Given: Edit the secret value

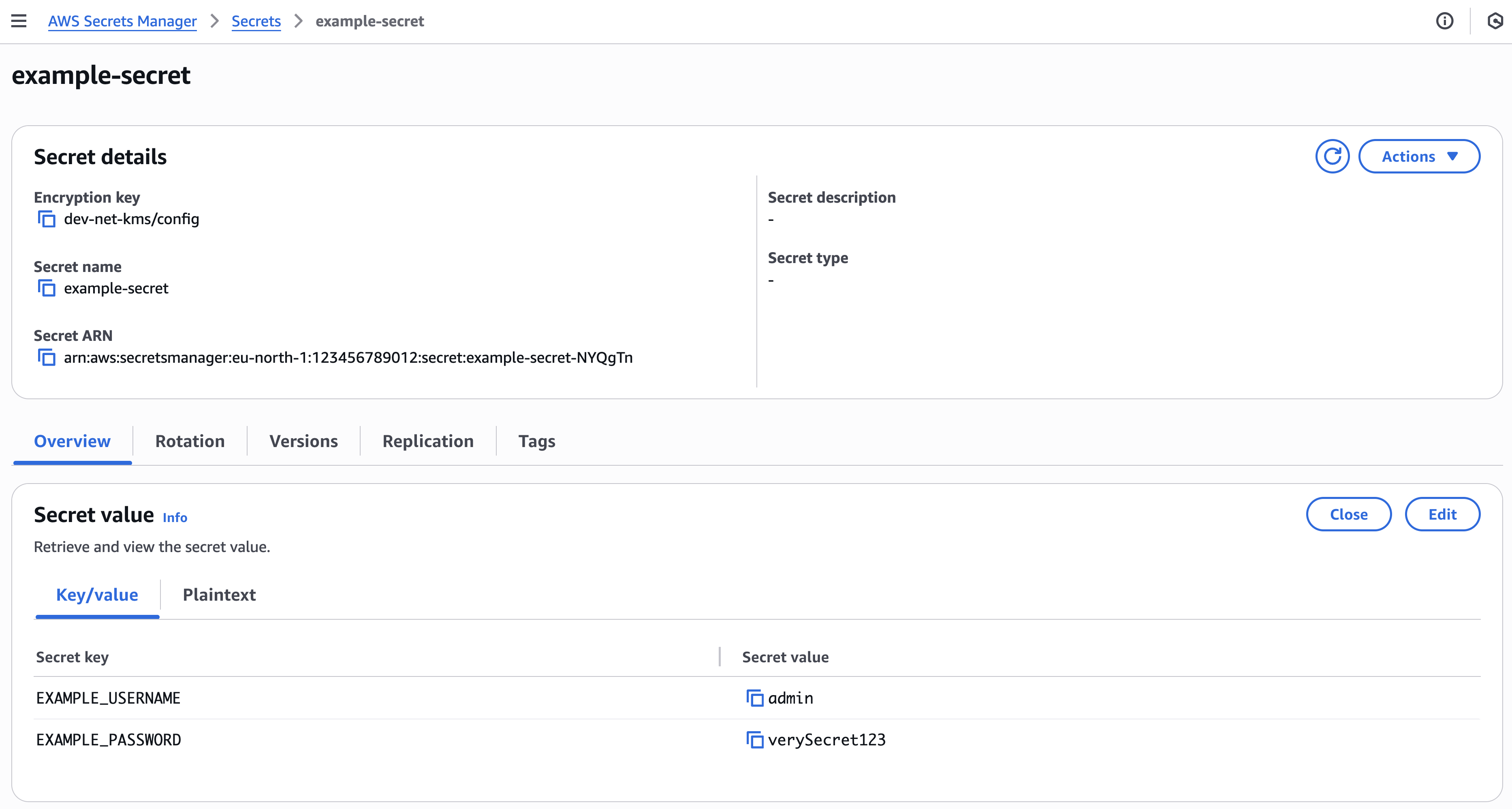Looking at the screenshot, I should click(1442, 514).
